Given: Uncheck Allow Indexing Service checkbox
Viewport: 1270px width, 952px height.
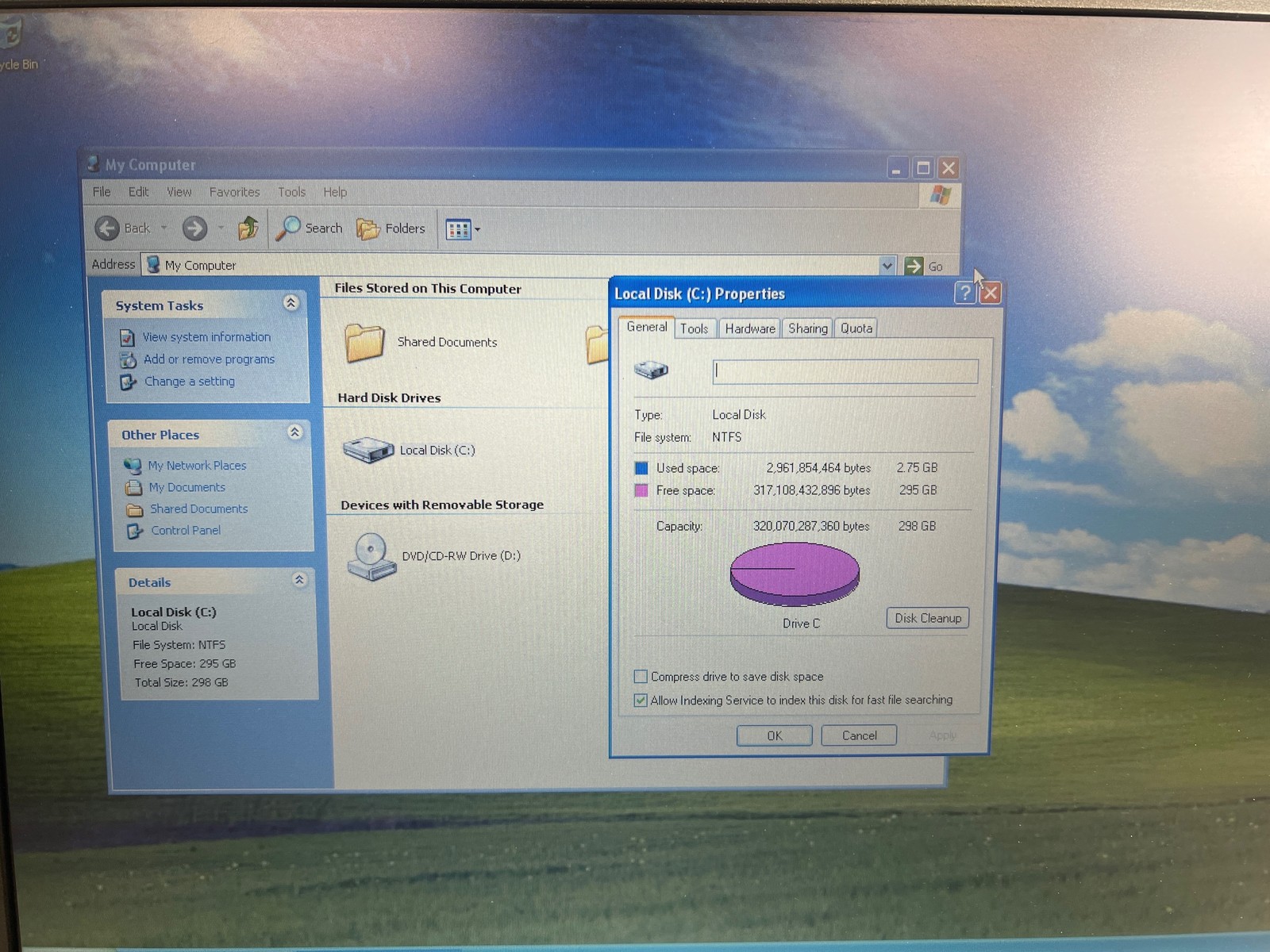Looking at the screenshot, I should point(641,701).
